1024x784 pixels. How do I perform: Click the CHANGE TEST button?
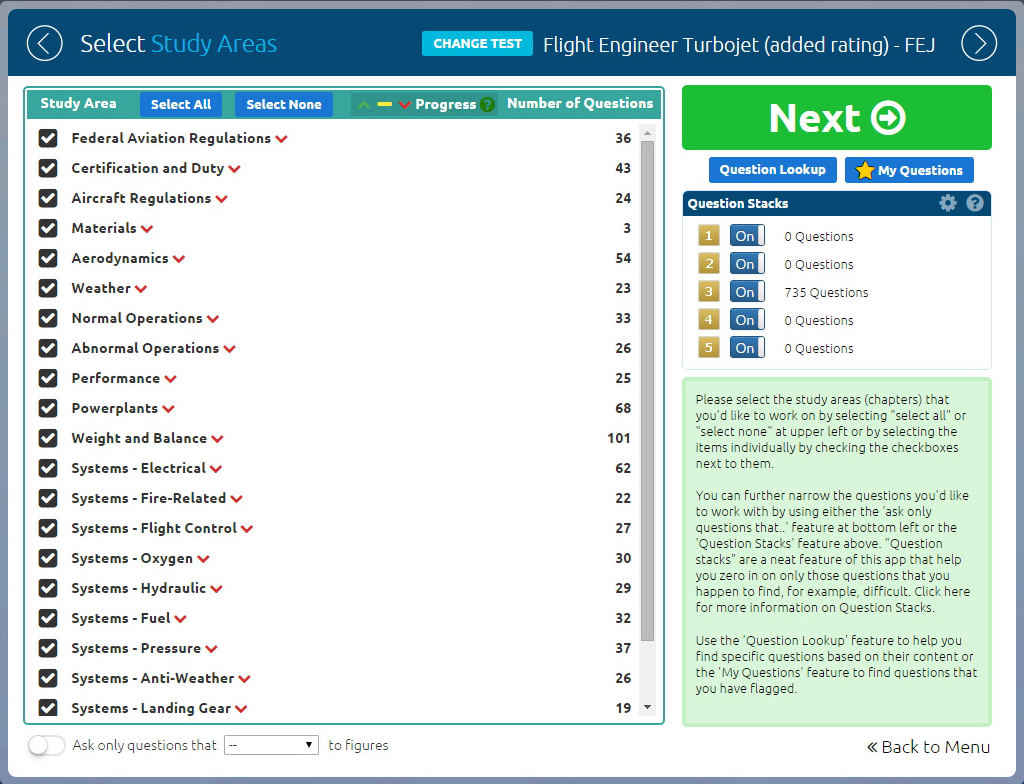pos(477,44)
